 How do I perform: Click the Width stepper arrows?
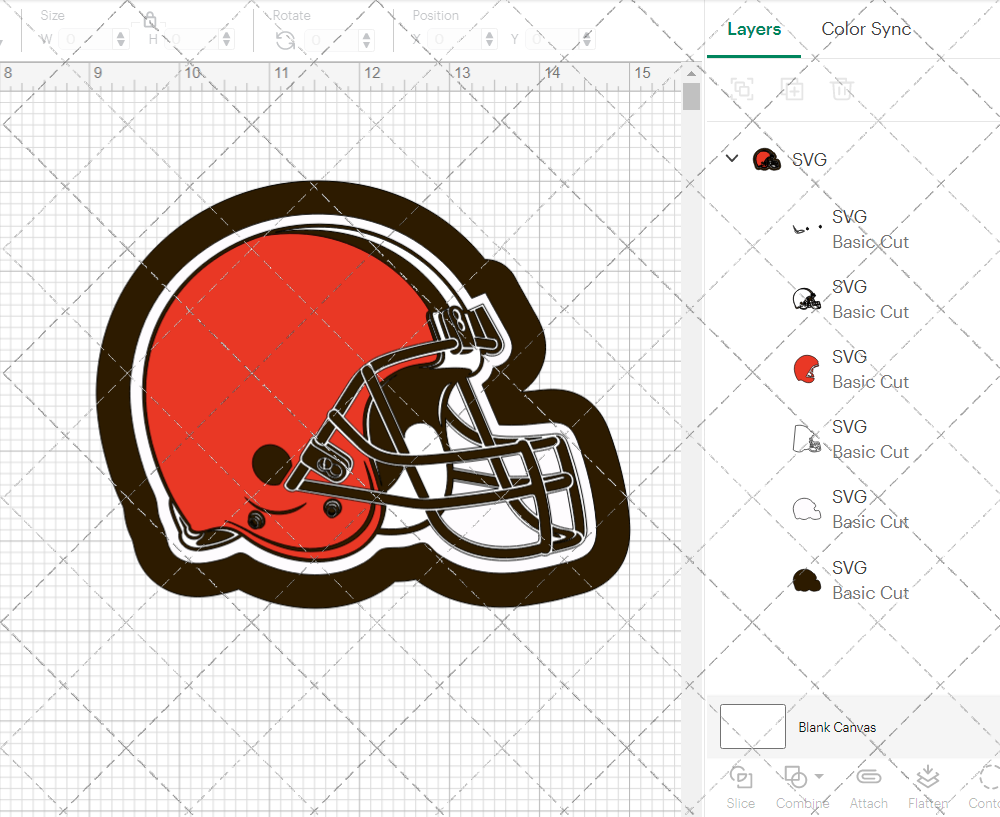coord(121,40)
